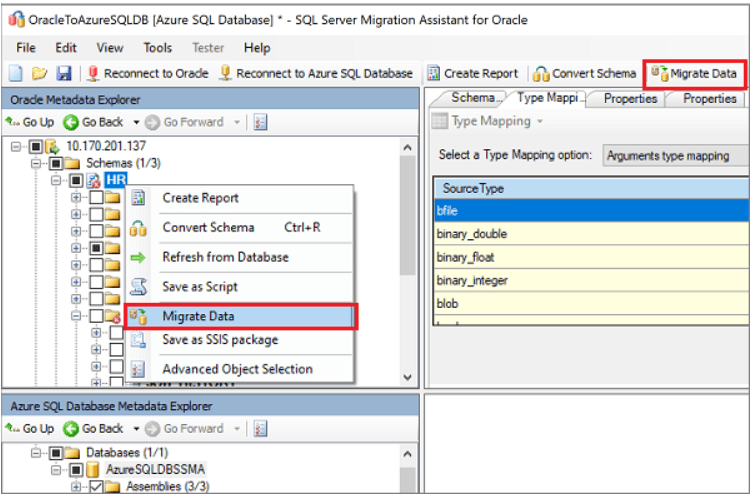Click the Open project folder icon
Image resolution: width=750 pixels, height=497 pixels.
[x=39, y=73]
